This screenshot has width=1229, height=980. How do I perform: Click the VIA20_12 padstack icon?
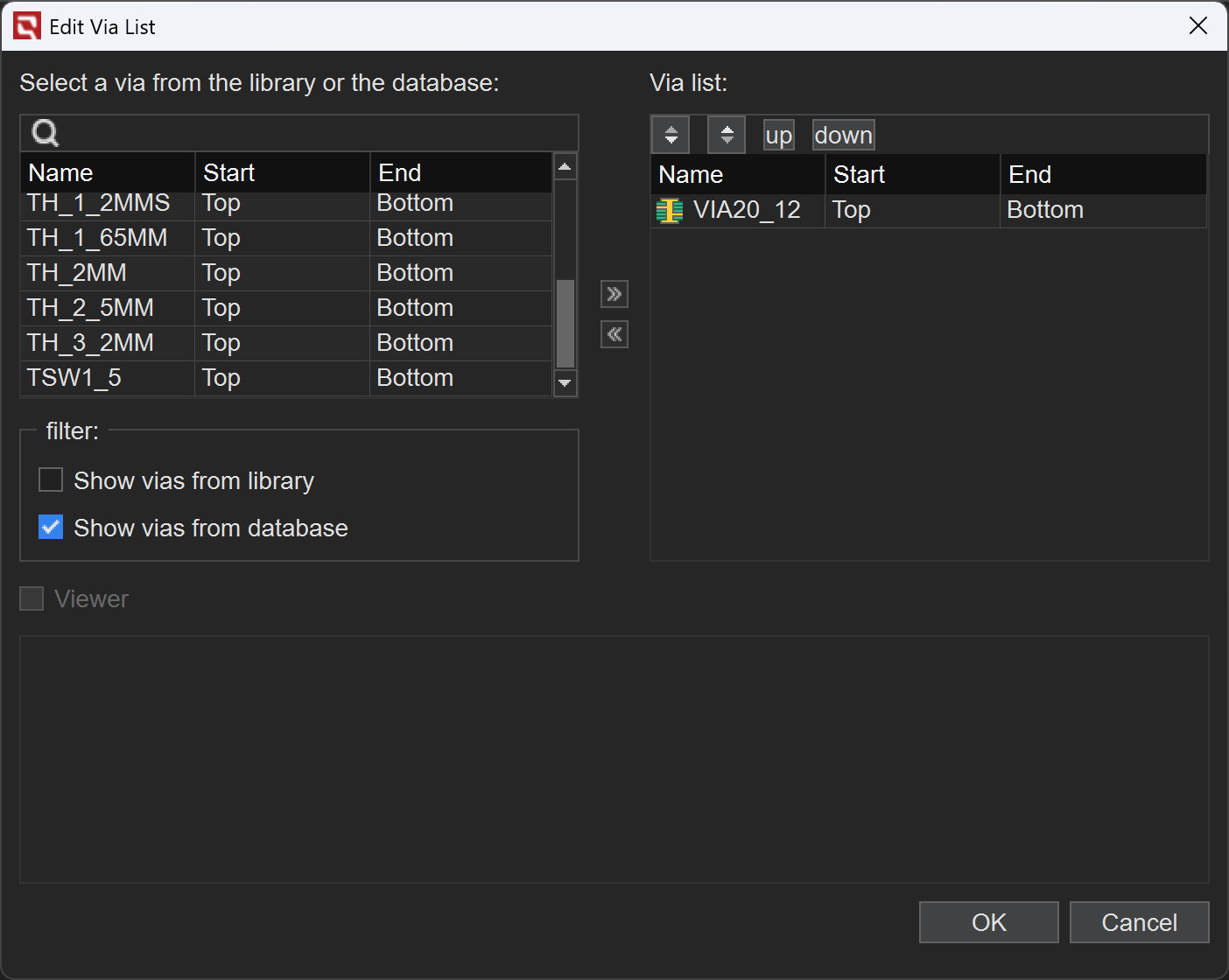click(x=670, y=211)
